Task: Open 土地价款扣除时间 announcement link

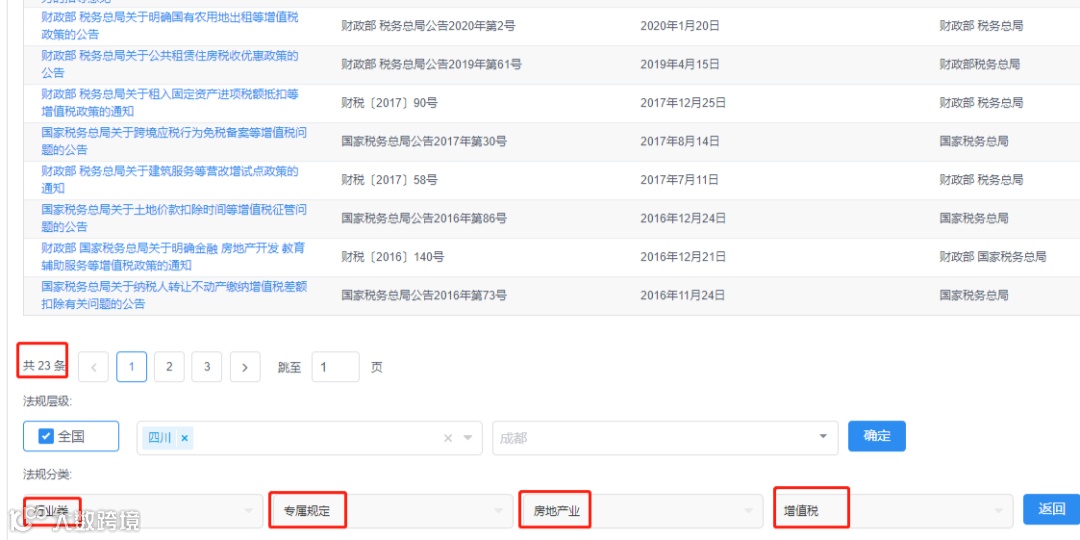Action: click(x=174, y=218)
